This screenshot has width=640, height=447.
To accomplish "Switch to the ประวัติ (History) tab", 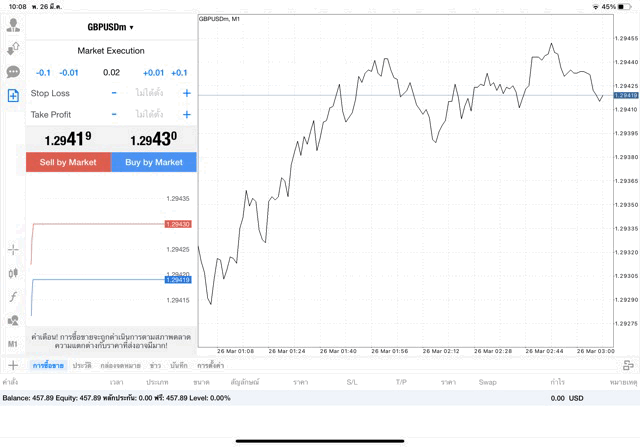I will [x=82, y=366].
